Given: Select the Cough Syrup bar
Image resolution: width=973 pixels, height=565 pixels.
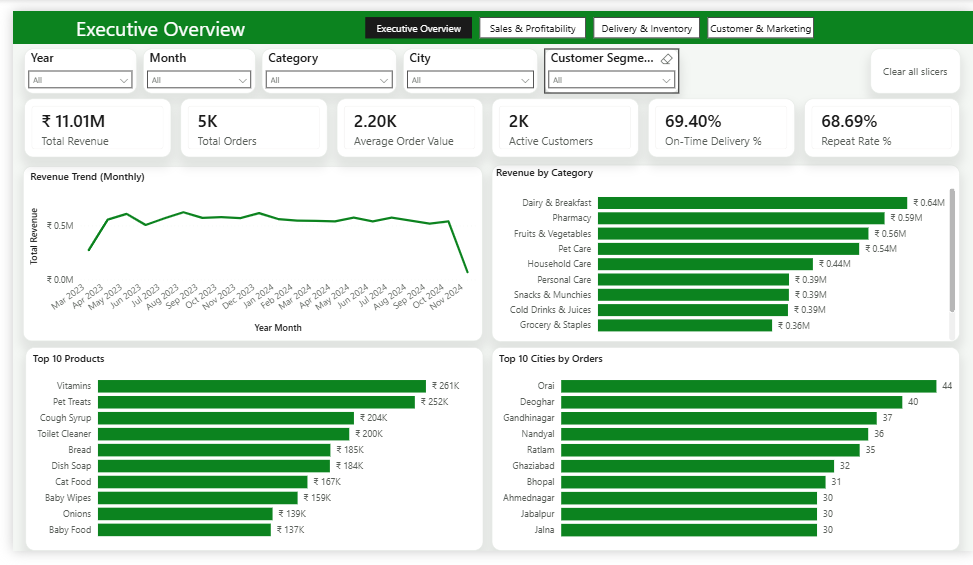Looking at the screenshot, I should [226, 418].
